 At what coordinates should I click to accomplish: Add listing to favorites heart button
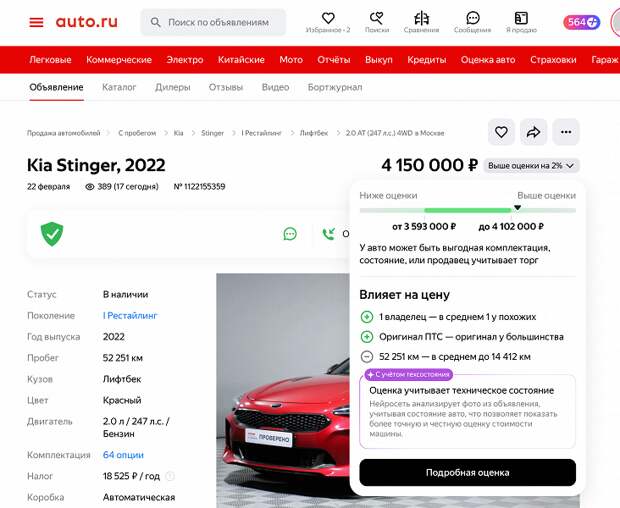pyautogui.click(x=501, y=132)
